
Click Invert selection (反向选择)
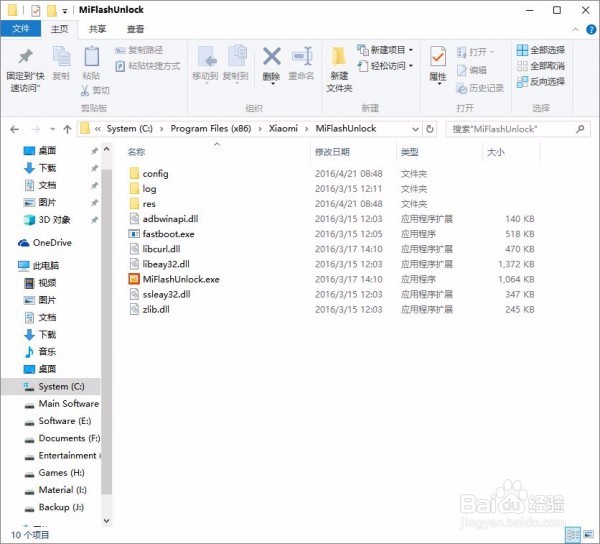tap(541, 81)
